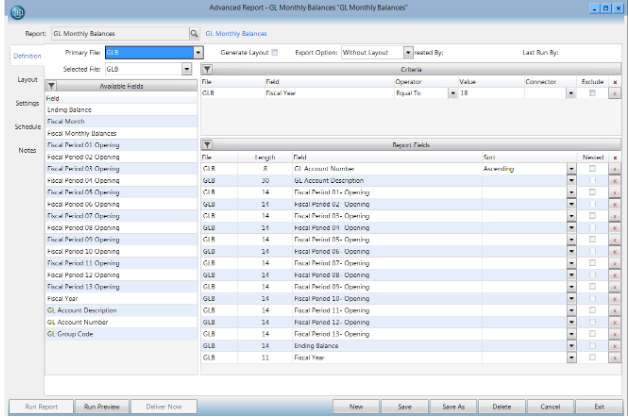The height and width of the screenshot is (417, 628).
Task: Expand the Export Option dropdown
Action: point(408,51)
